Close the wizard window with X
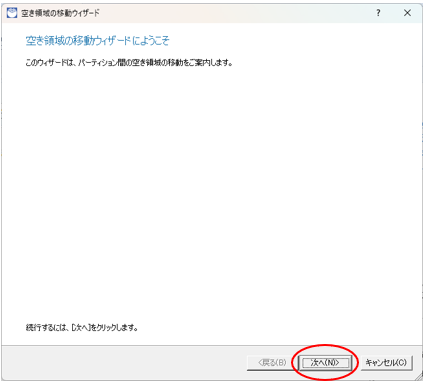 coord(407,13)
